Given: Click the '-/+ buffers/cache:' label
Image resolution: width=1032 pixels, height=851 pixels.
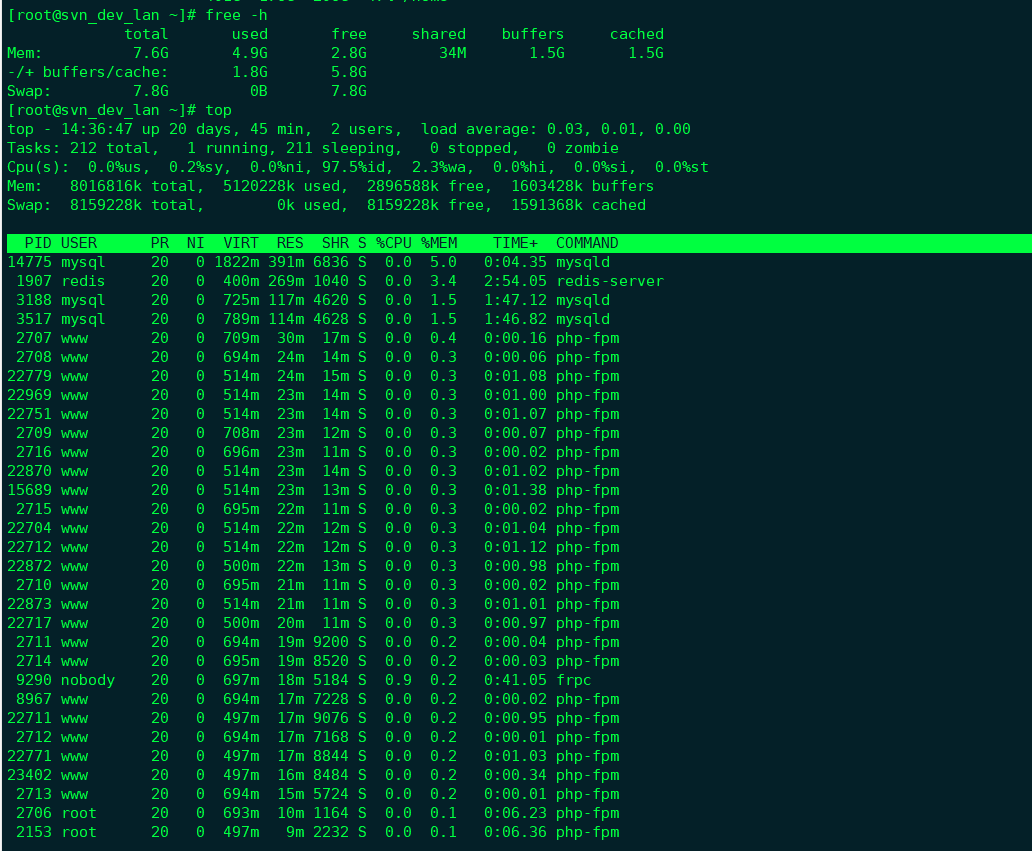Looking at the screenshot, I should click(x=88, y=72).
